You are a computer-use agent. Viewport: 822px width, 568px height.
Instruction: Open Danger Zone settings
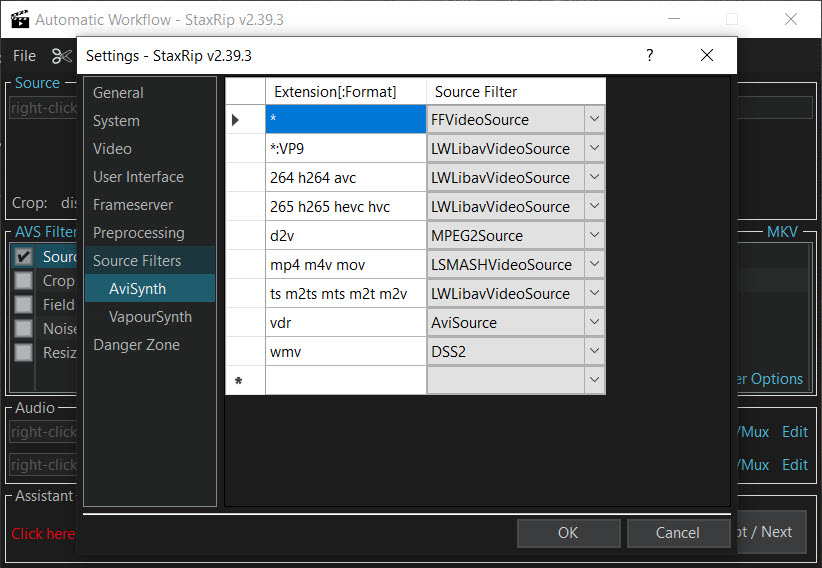150,345
